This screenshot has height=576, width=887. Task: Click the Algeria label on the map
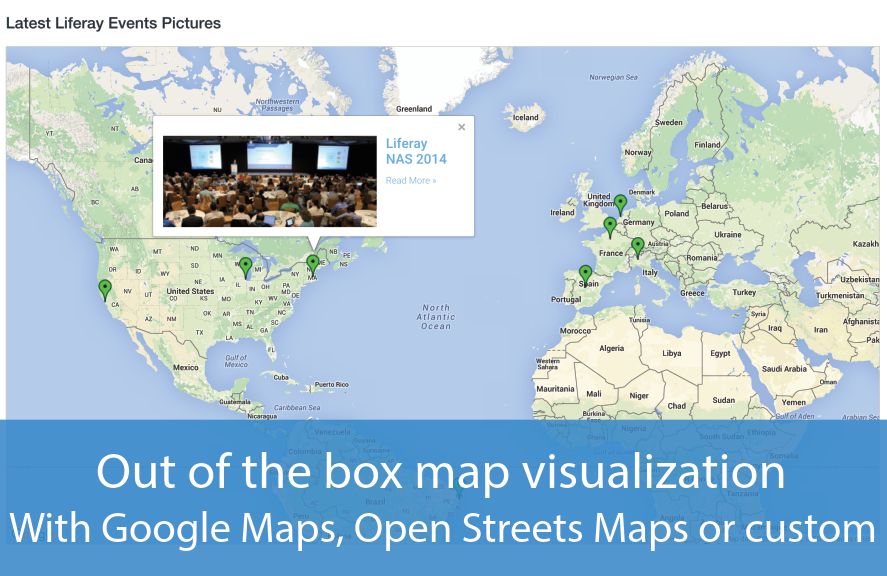(610, 349)
